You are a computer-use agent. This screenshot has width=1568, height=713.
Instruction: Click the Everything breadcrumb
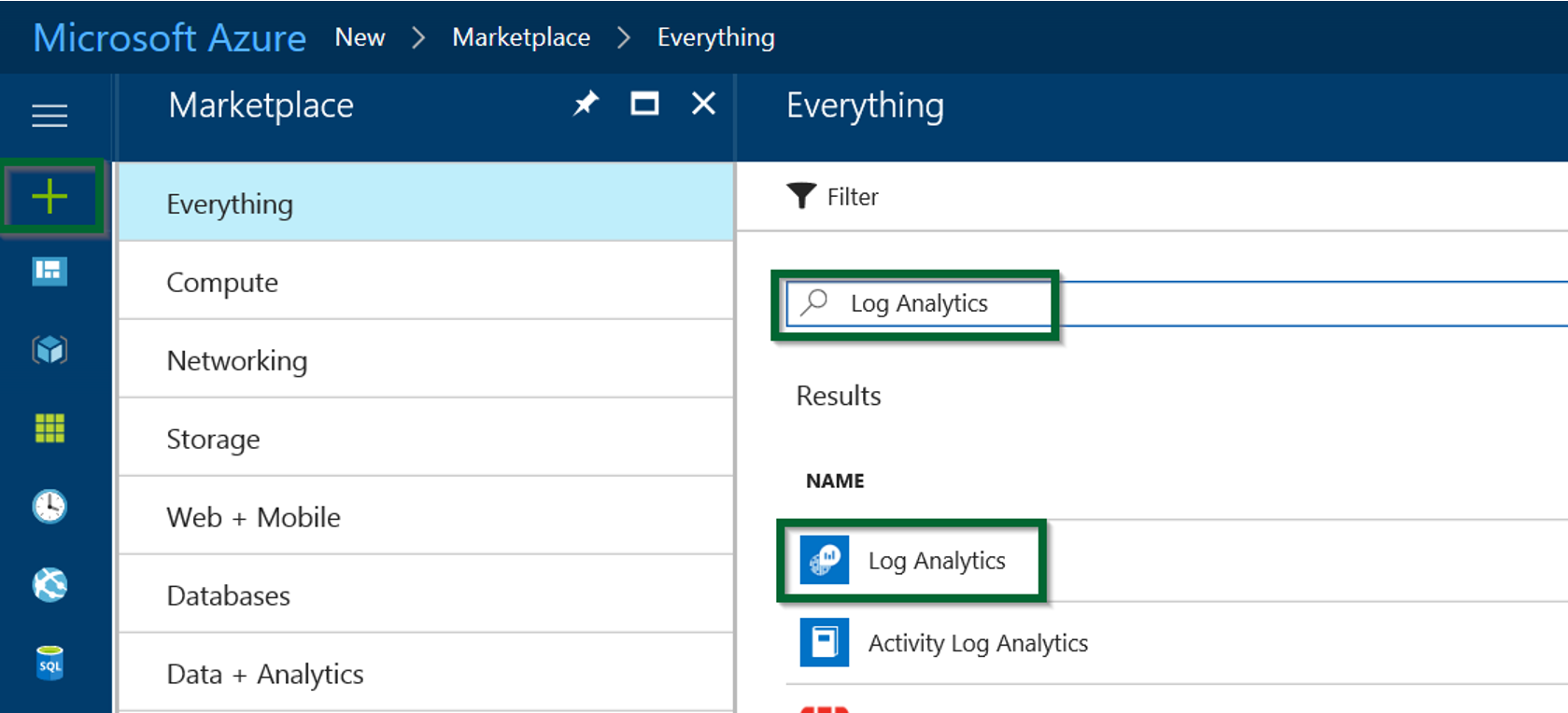pos(715,37)
